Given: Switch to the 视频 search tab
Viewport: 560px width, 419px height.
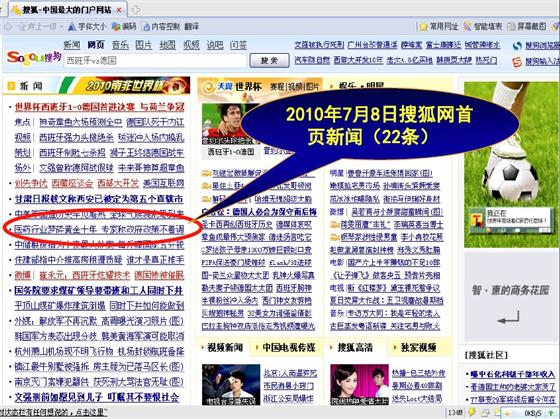Looking at the screenshot, I should tap(191, 45).
